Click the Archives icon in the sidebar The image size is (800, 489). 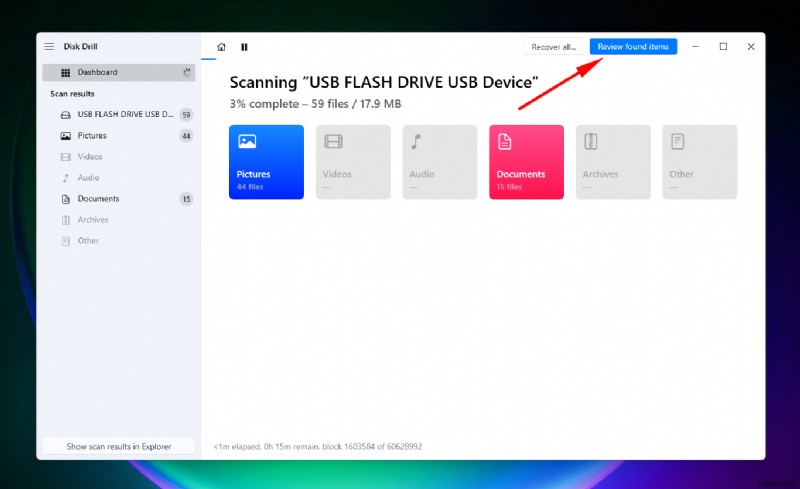pos(66,220)
